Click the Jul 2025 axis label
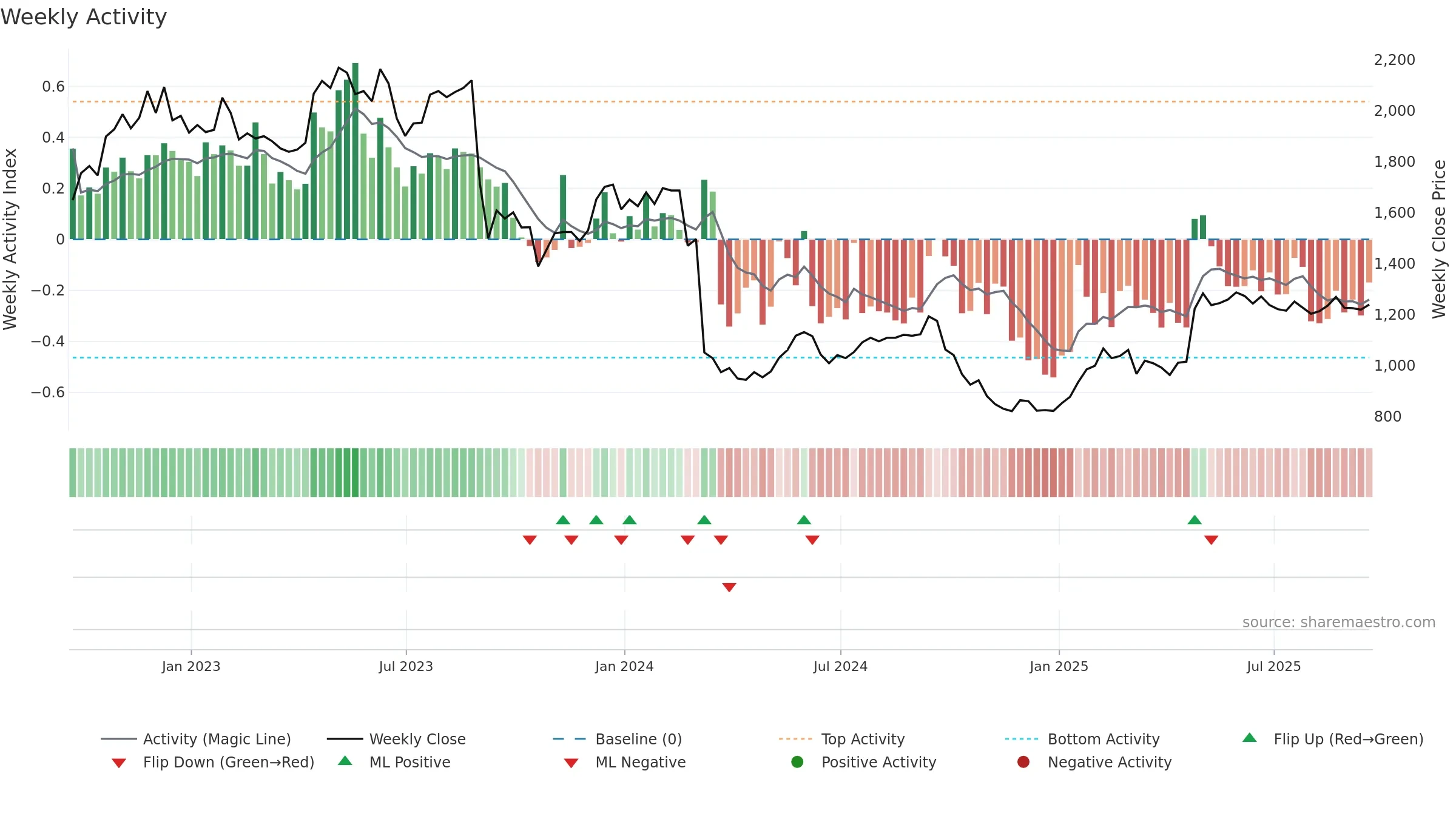1456x819 pixels. [x=1274, y=666]
